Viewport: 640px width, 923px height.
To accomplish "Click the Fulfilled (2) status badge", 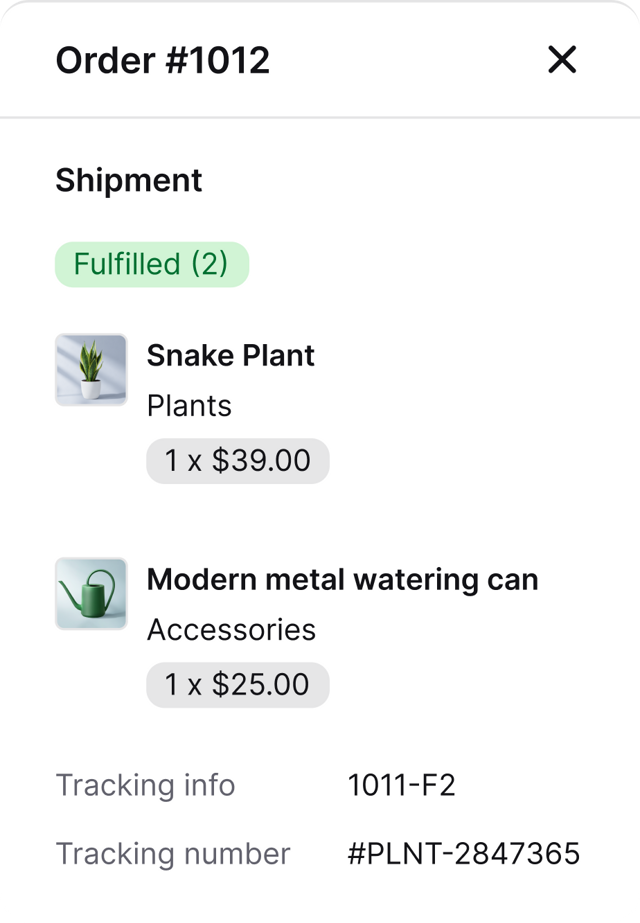I will [x=151, y=264].
